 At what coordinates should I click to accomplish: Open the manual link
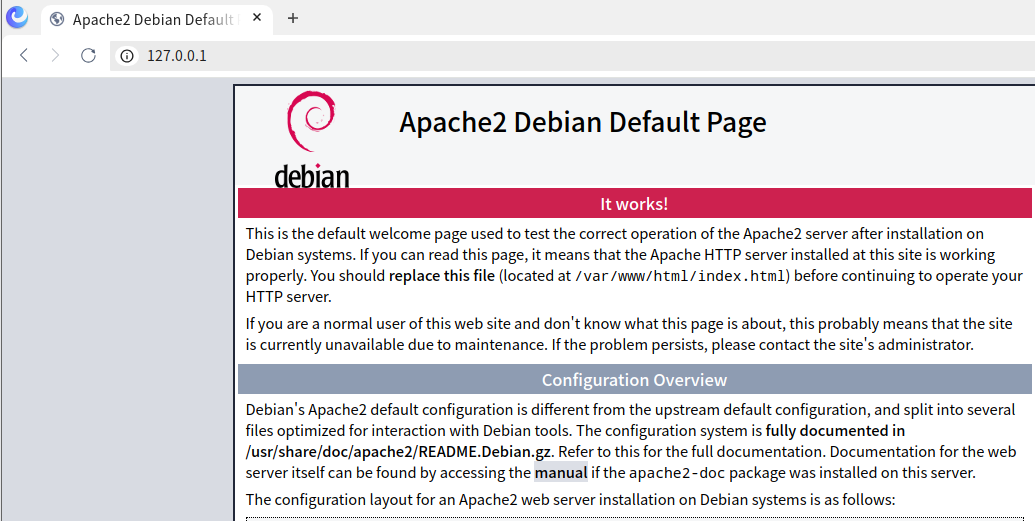(x=561, y=473)
